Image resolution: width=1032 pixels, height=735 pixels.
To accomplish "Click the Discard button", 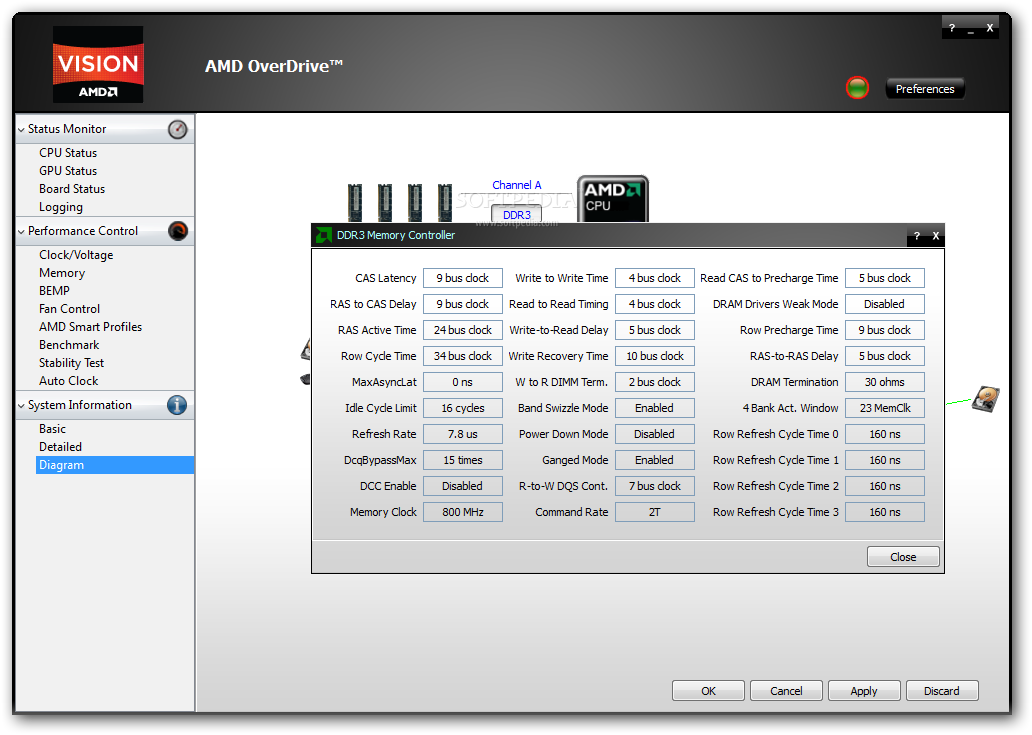I will (942, 691).
